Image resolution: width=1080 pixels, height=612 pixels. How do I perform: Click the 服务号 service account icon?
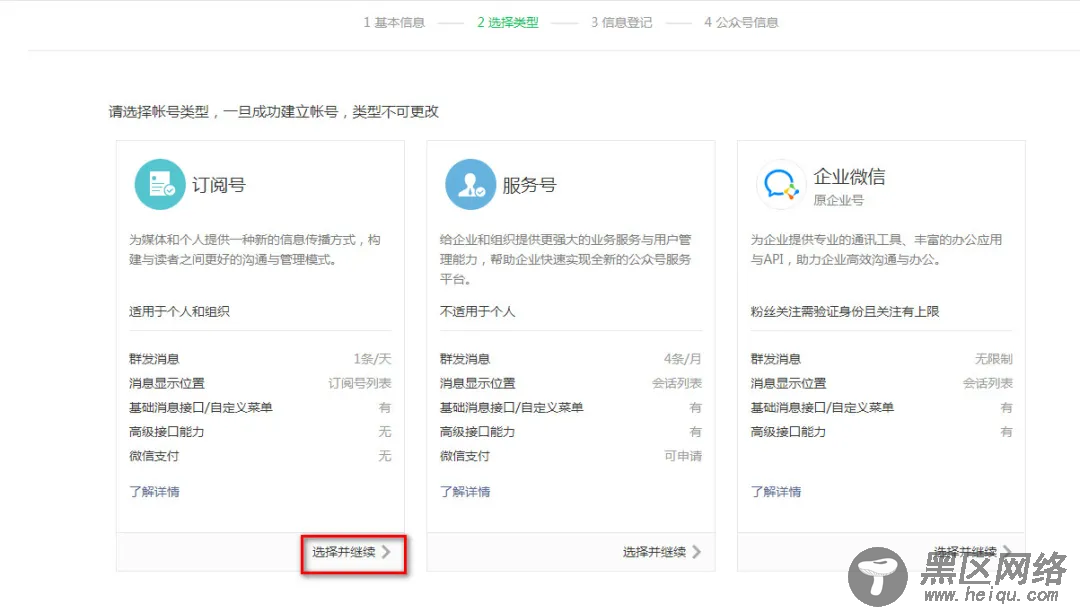pyautogui.click(x=470, y=184)
